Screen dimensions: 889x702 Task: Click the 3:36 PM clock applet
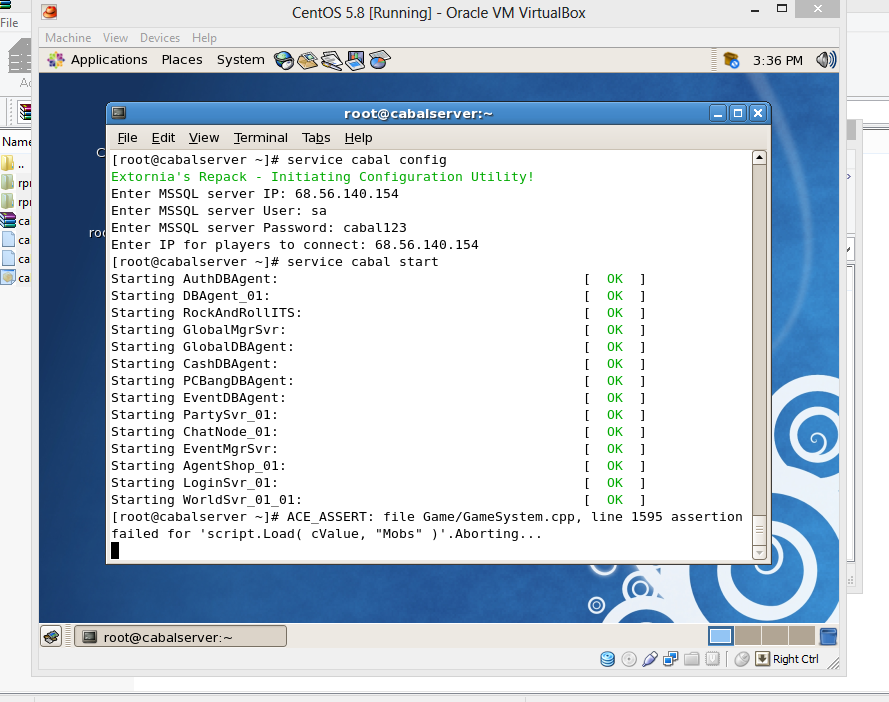coord(777,61)
